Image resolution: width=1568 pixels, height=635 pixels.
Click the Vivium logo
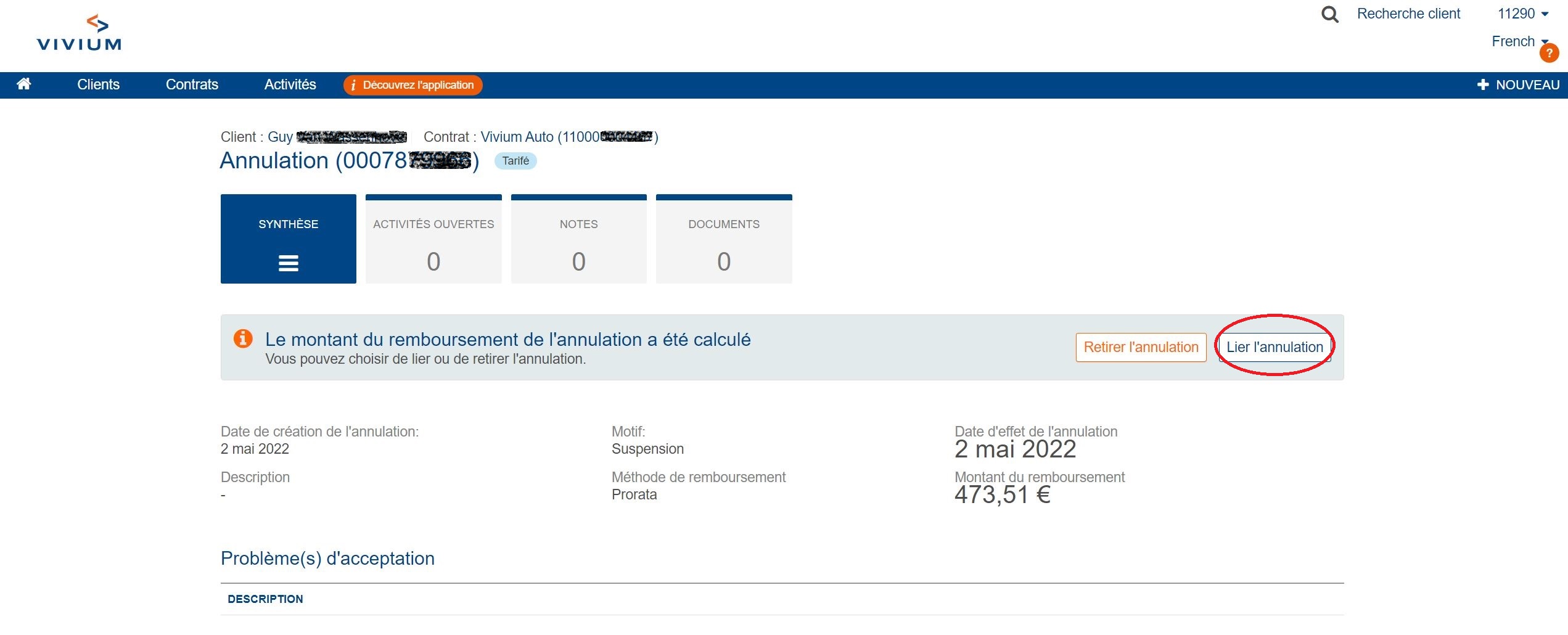[x=79, y=33]
